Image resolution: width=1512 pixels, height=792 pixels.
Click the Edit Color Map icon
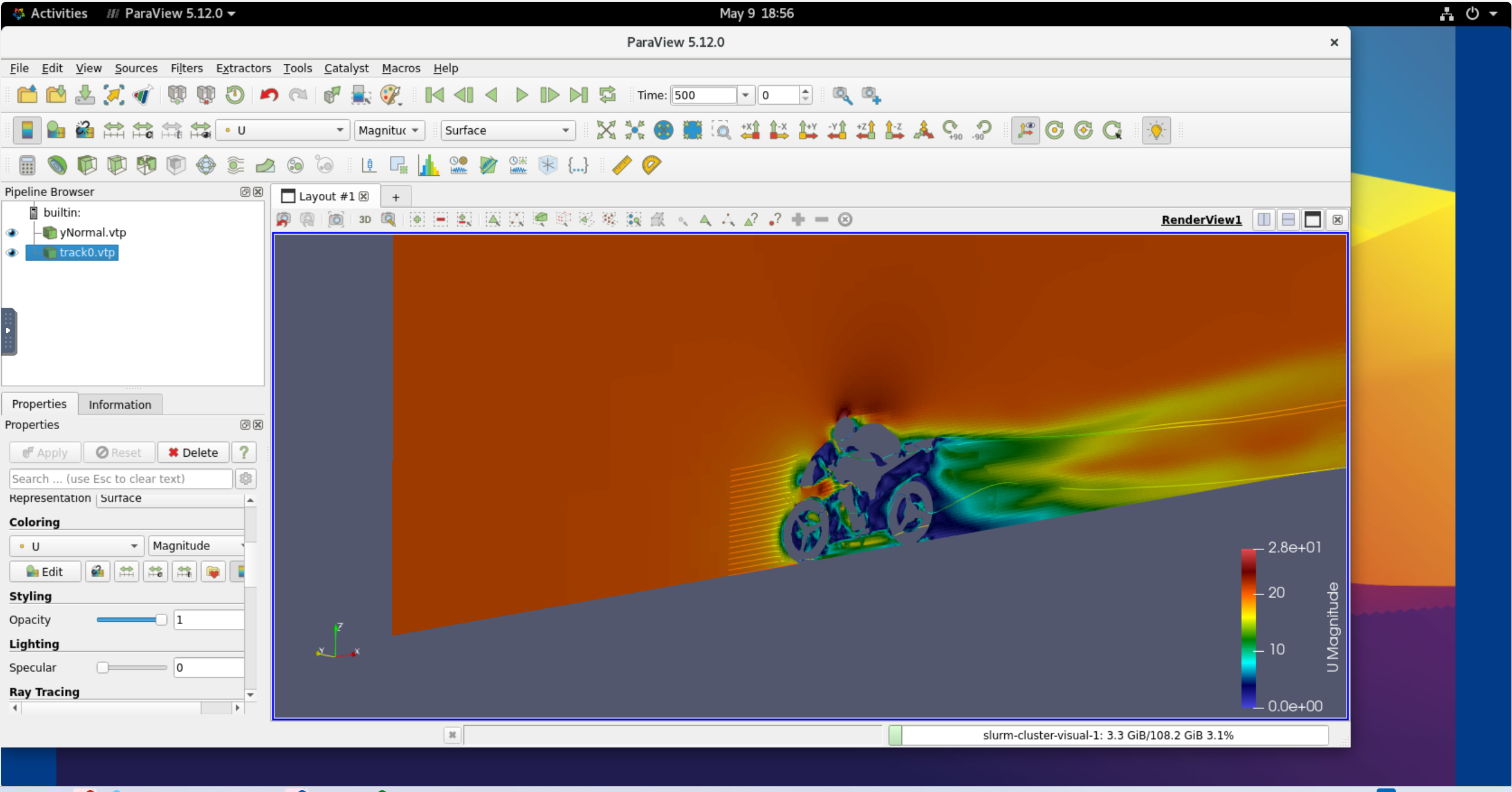56,130
